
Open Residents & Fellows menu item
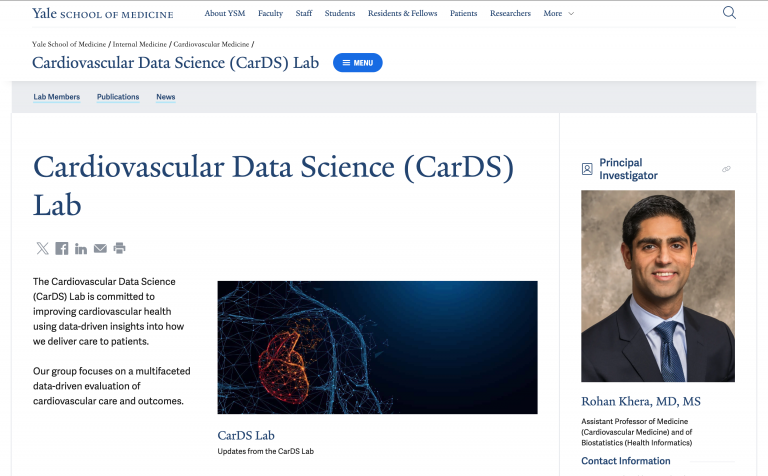(x=403, y=13)
